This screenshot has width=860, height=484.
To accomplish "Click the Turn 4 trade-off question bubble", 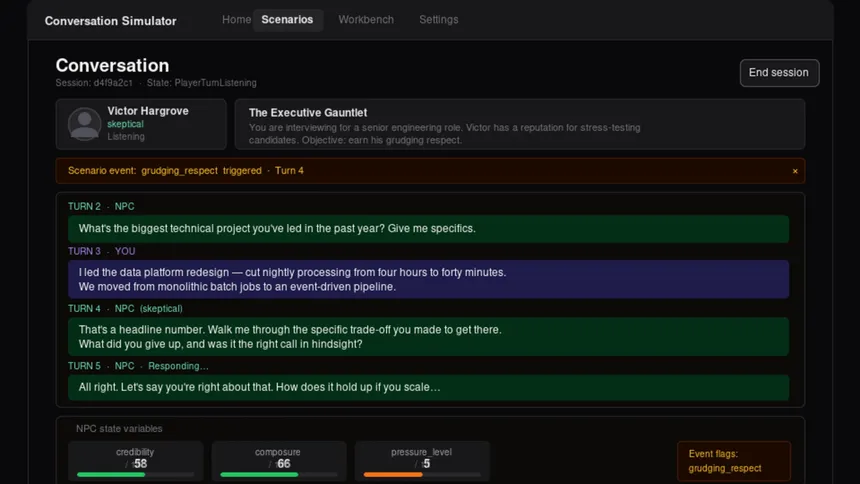I will point(428,337).
